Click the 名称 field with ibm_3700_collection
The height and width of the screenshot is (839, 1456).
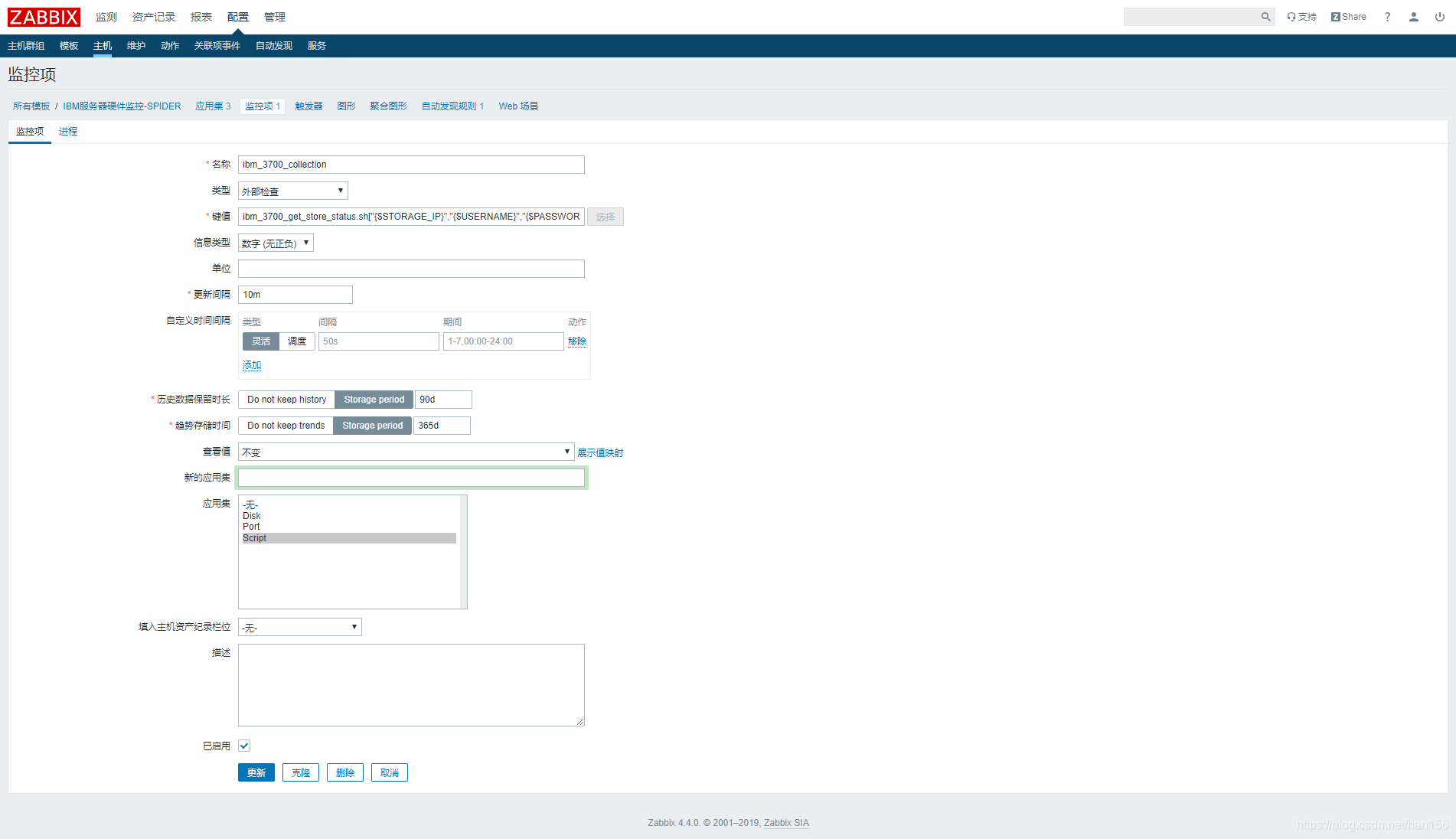tap(411, 165)
